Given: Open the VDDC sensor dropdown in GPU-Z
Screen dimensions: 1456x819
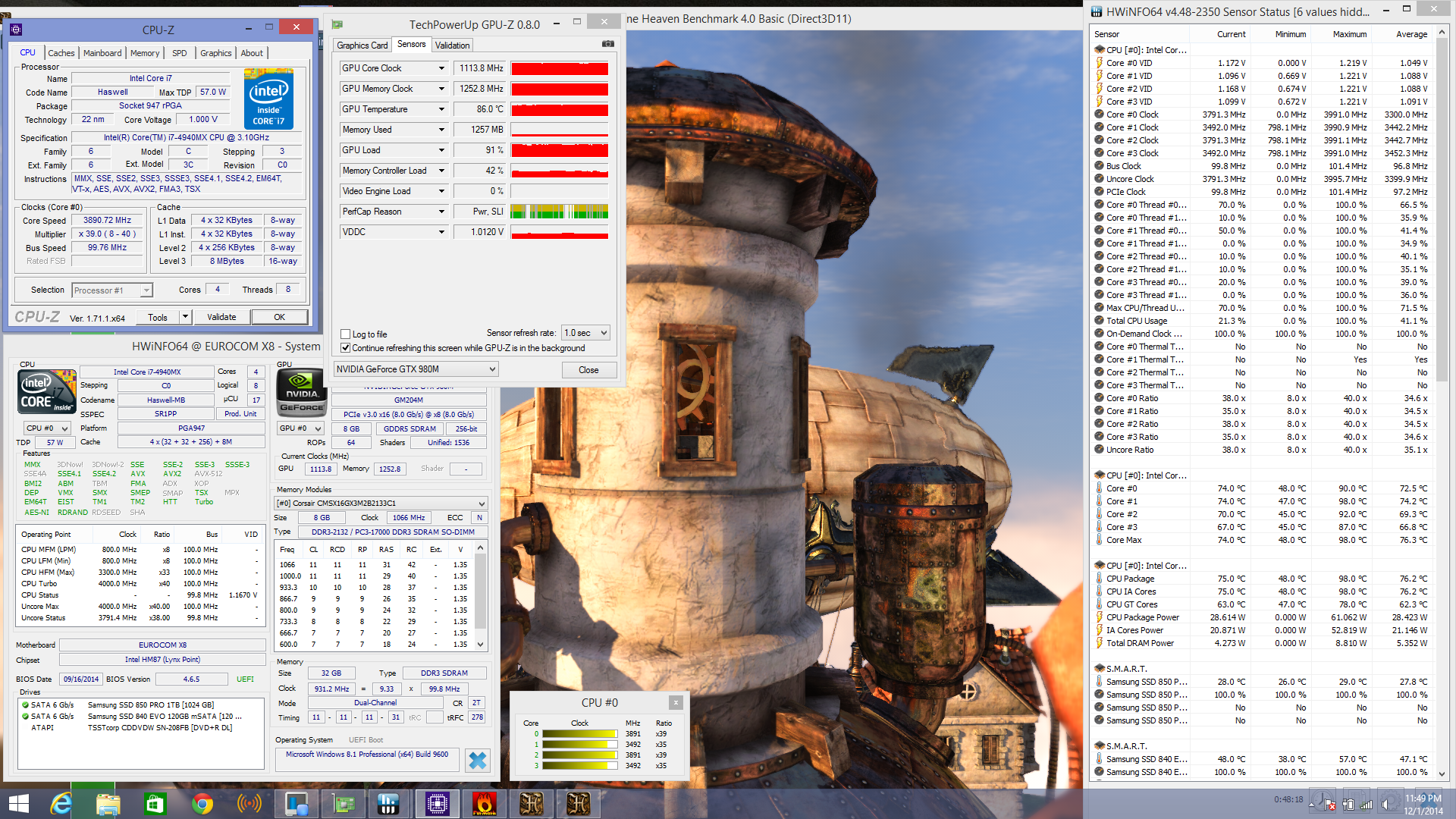Looking at the screenshot, I should pos(441,232).
